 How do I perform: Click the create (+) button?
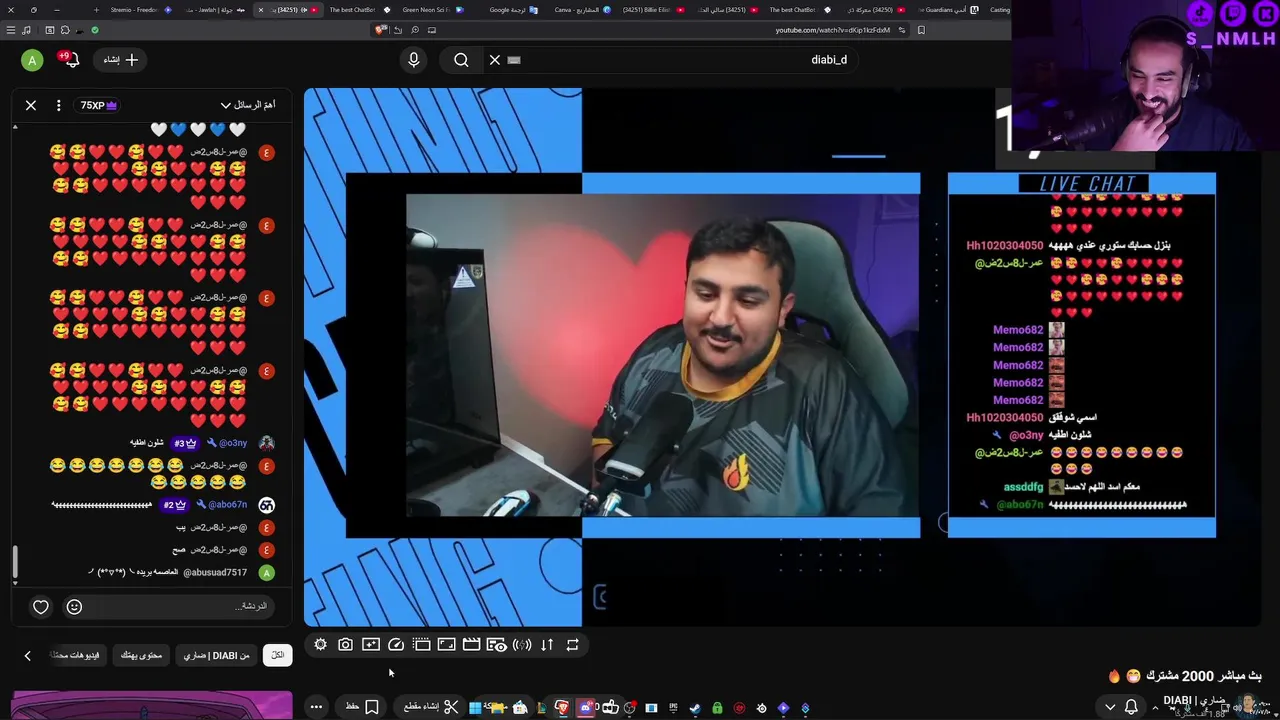121,60
